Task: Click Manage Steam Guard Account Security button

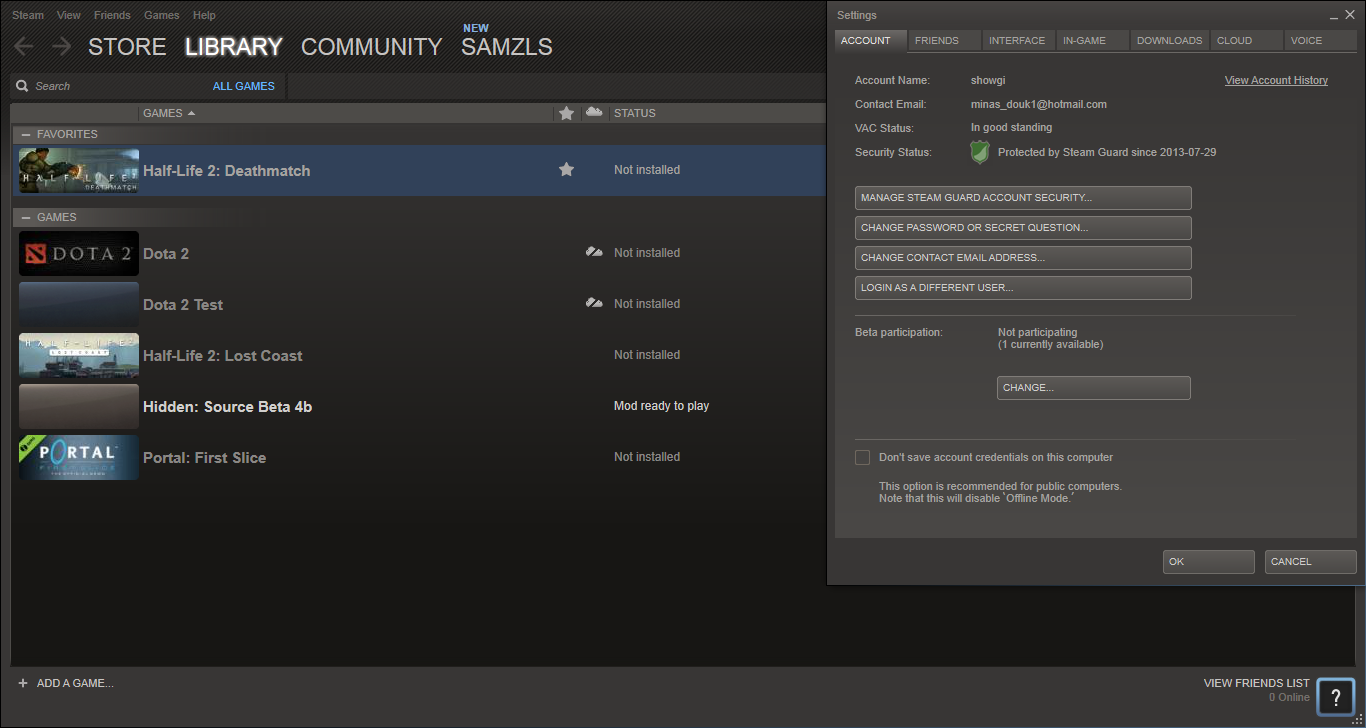Action: pos(1023,198)
